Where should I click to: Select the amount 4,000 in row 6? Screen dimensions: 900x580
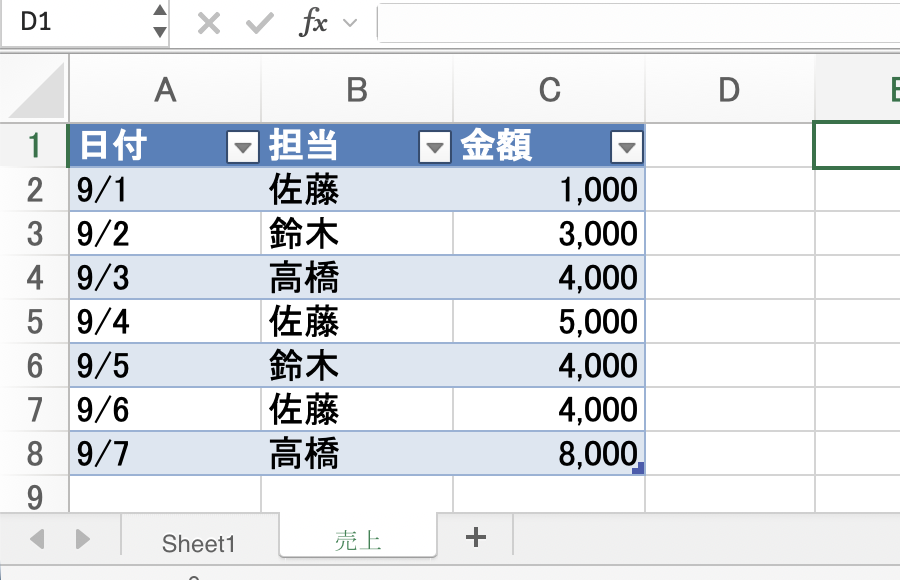click(549, 366)
